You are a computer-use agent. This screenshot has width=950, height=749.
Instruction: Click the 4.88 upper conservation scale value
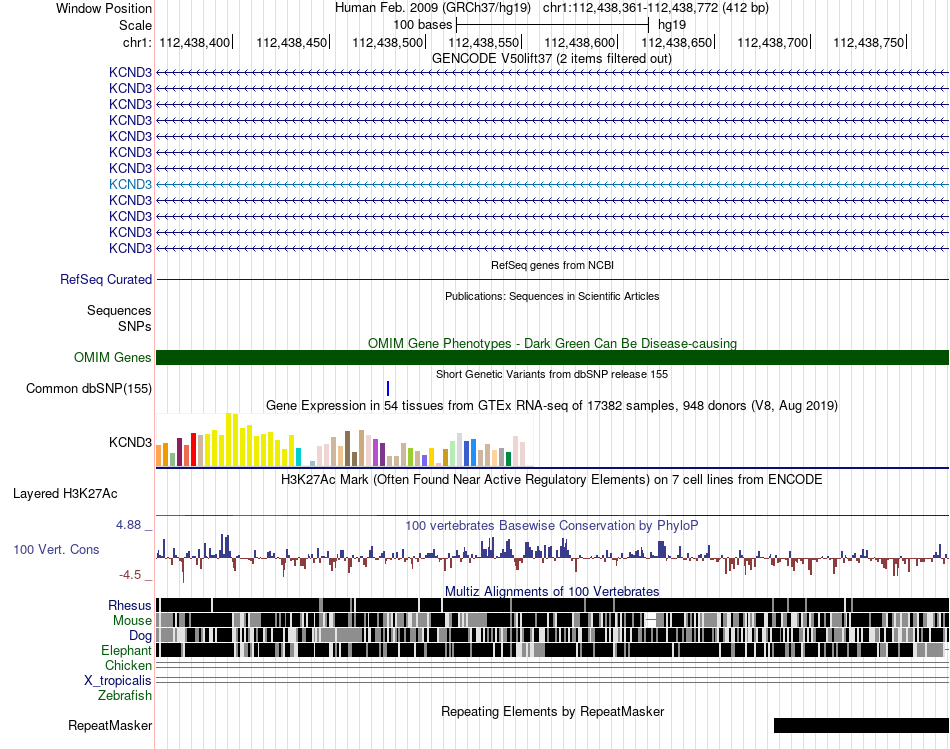tap(128, 525)
